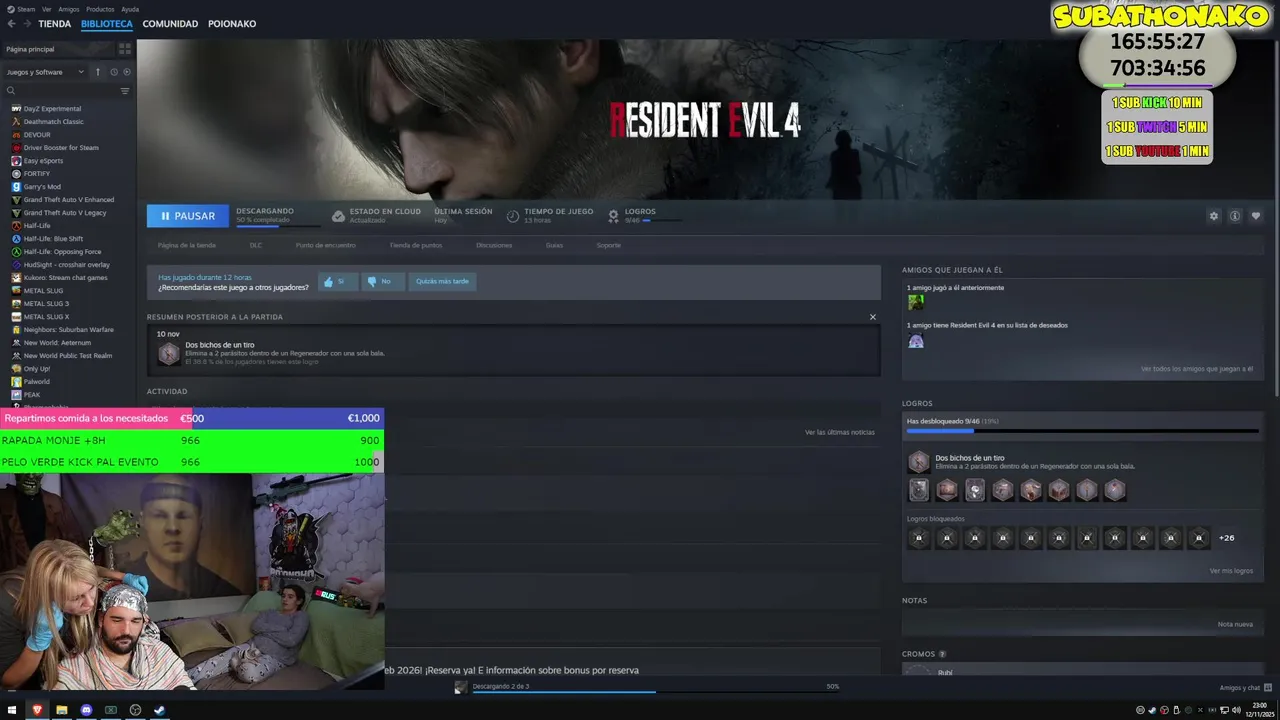Go forward with the right arrow
Screen dimensions: 1280x720
[26, 24]
